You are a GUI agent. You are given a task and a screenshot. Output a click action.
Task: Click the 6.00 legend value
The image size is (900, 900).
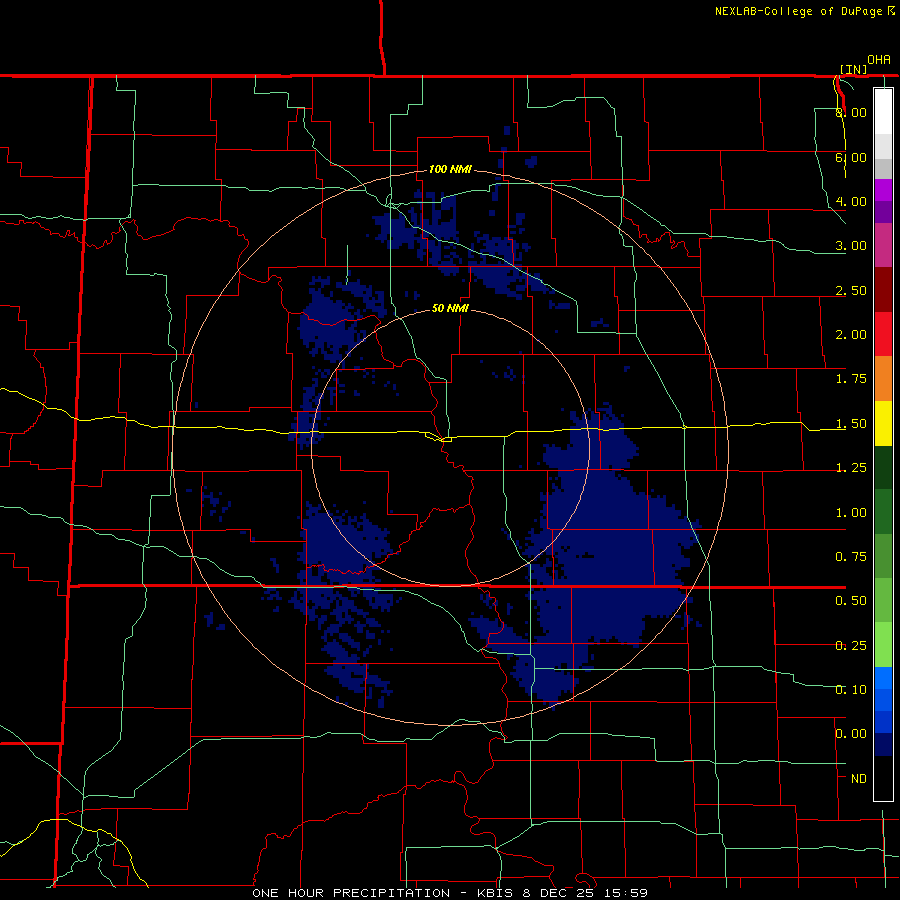(x=851, y=157)
